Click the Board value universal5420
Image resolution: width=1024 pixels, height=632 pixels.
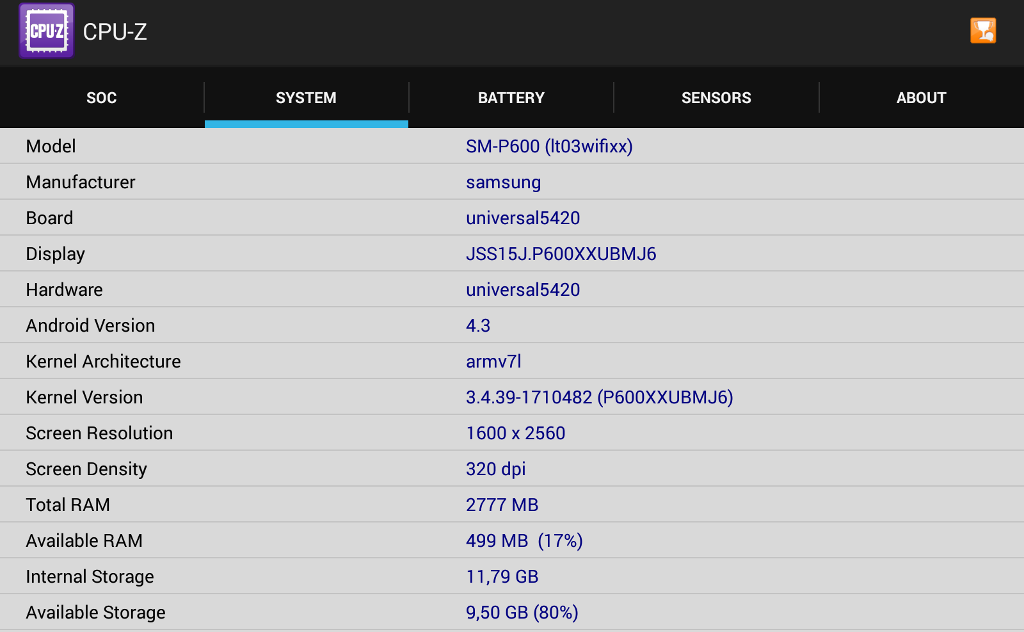pyautogui.click(x=523, y=218)
